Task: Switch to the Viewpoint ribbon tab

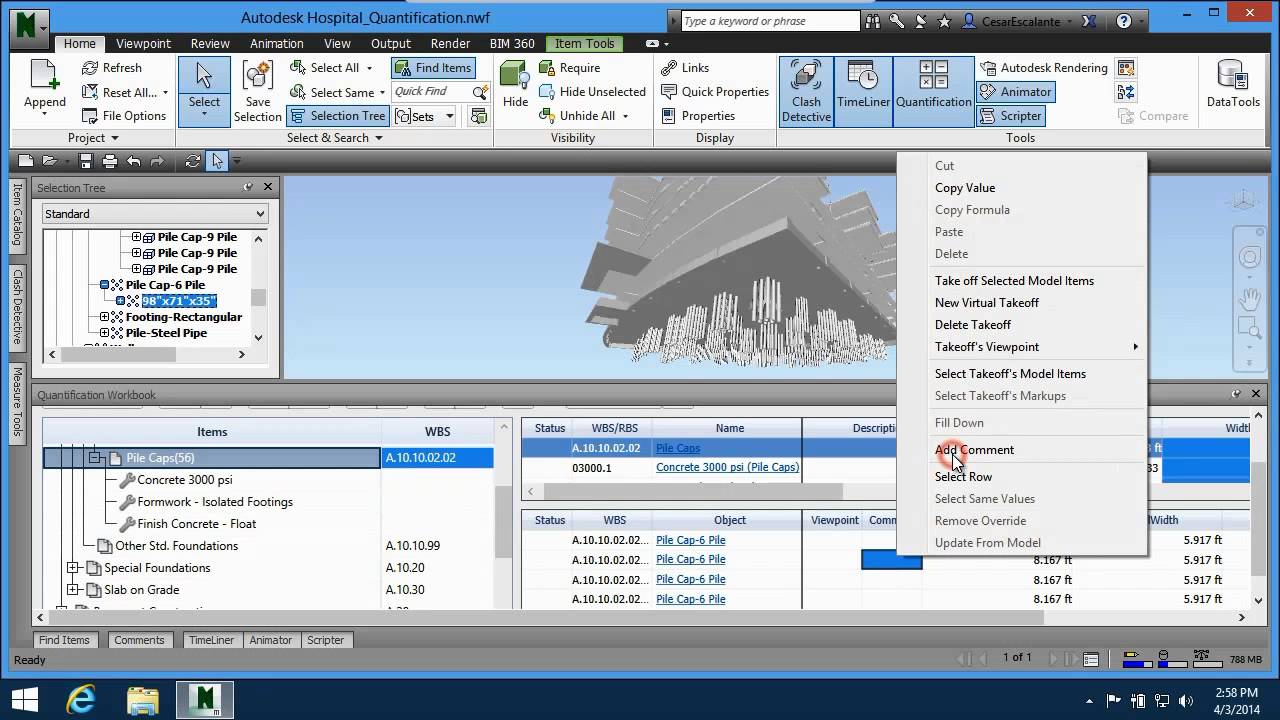Action: 143,44
